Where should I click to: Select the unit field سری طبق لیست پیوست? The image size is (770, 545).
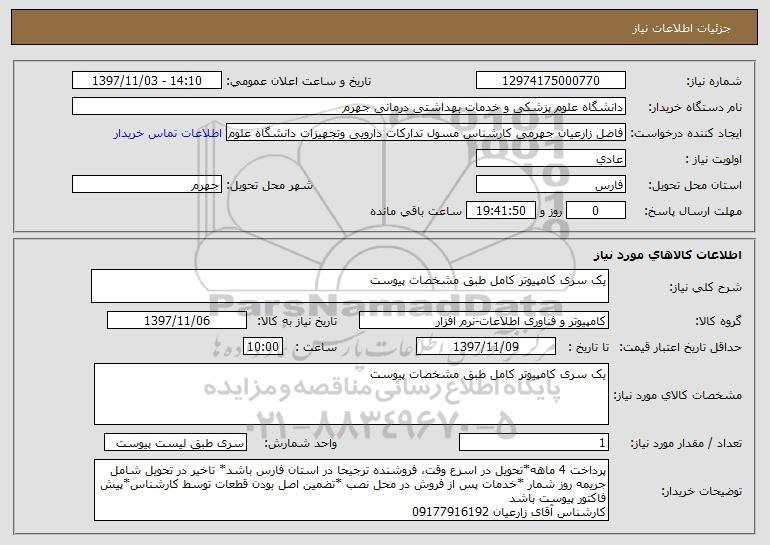pyautogui.click(x=175, y=443)
